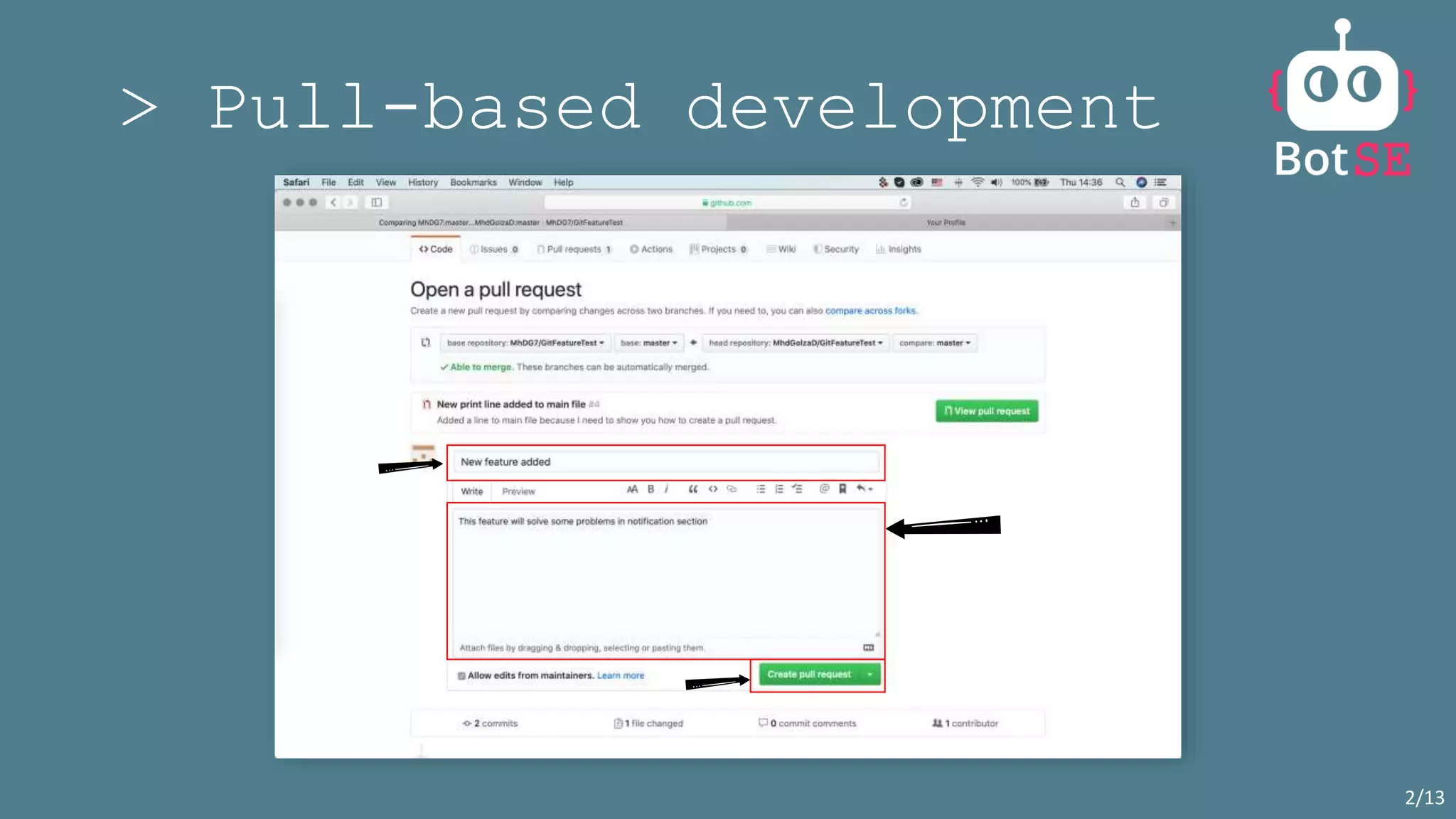Follow the compare across forks link
Viewport: 1456px width, 819px height.
click(x=871, y=311)
